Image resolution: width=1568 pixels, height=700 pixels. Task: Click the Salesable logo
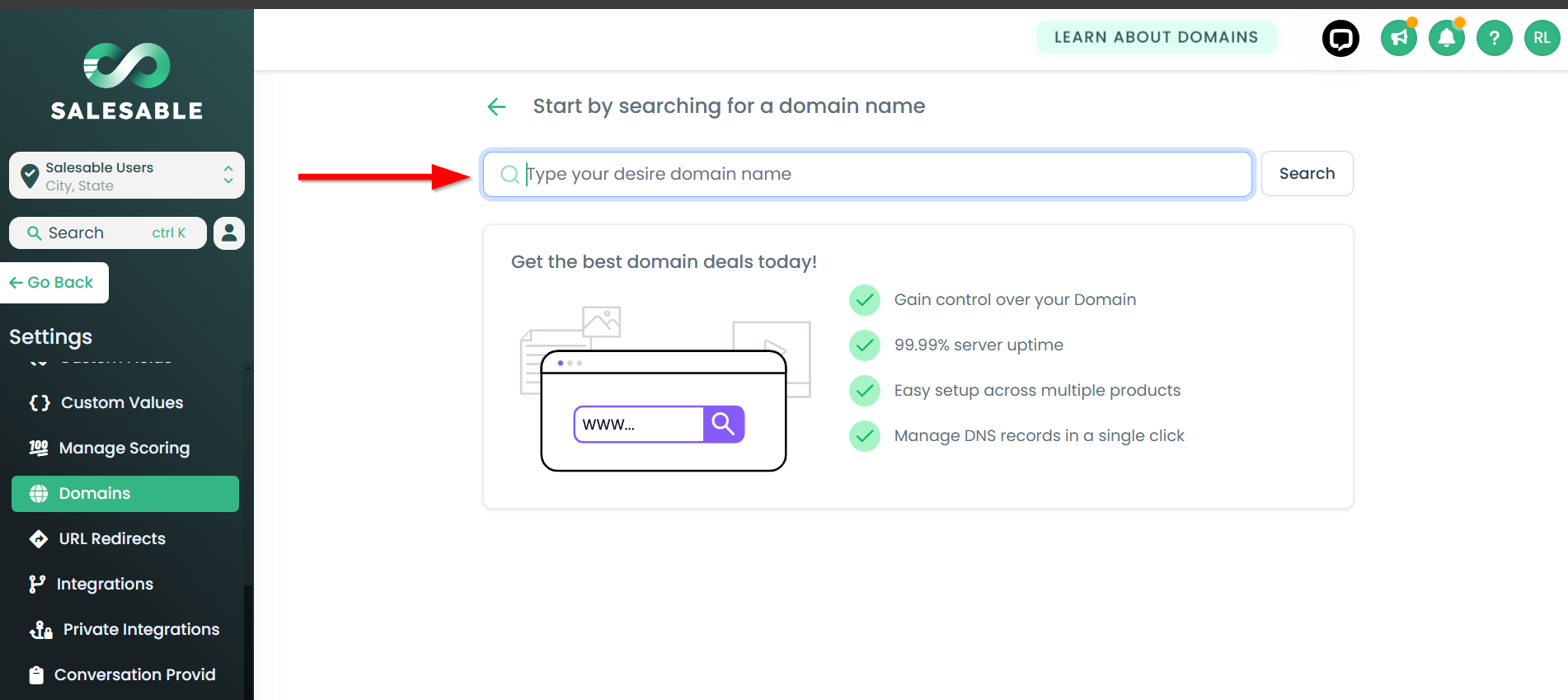point(127,81)
